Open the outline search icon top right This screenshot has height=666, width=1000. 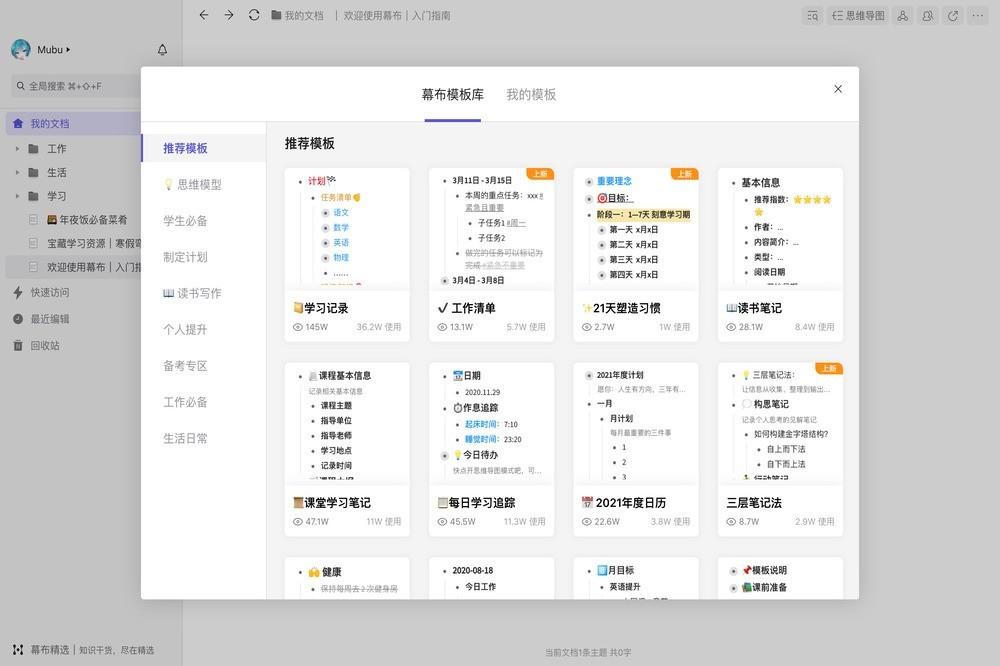[812, 16]
